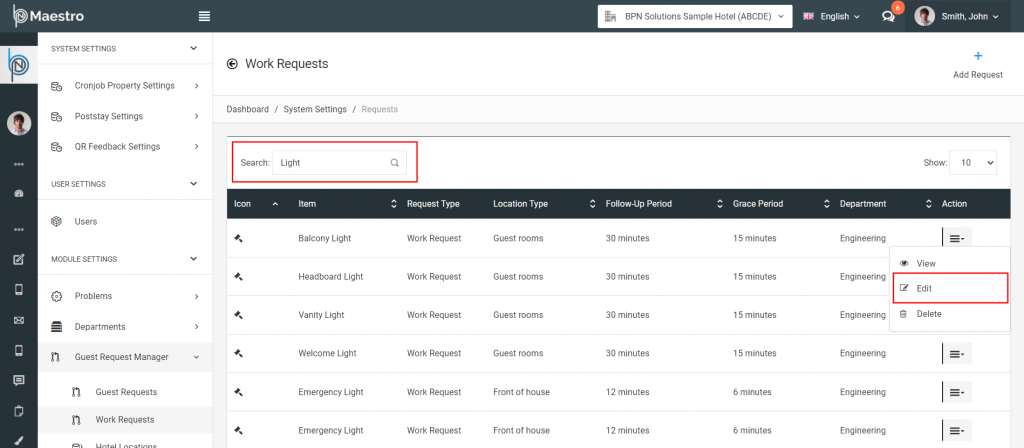Open the comment bubble icon in sidebar
This screenshot has width=1024, height=448.
pos(19,380)
